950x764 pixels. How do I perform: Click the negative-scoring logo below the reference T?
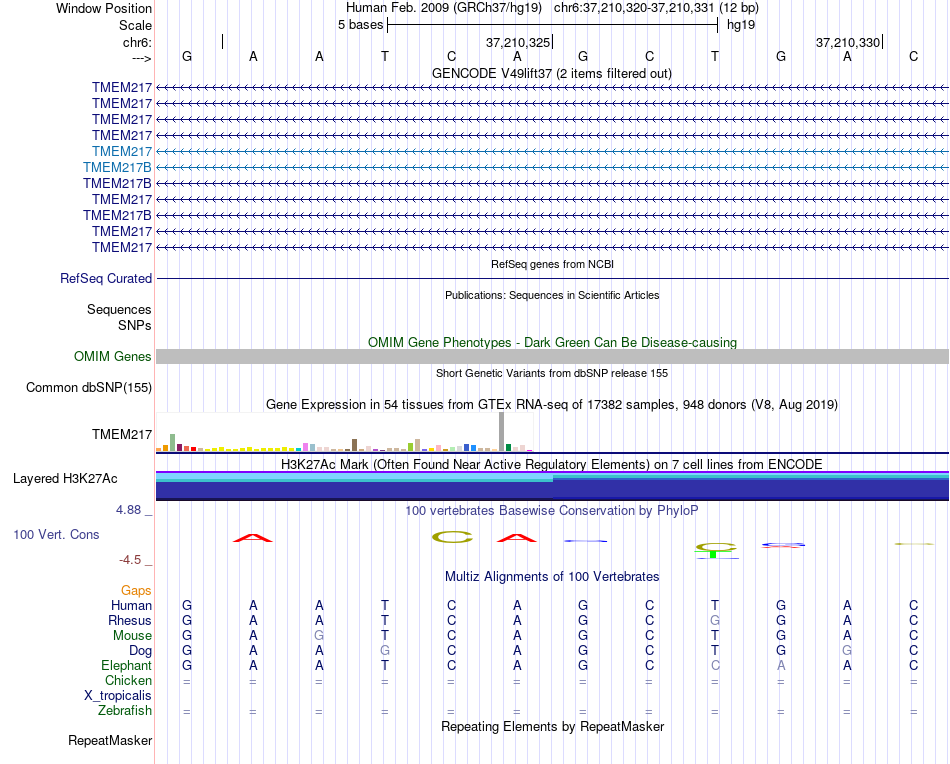[716, 551]
